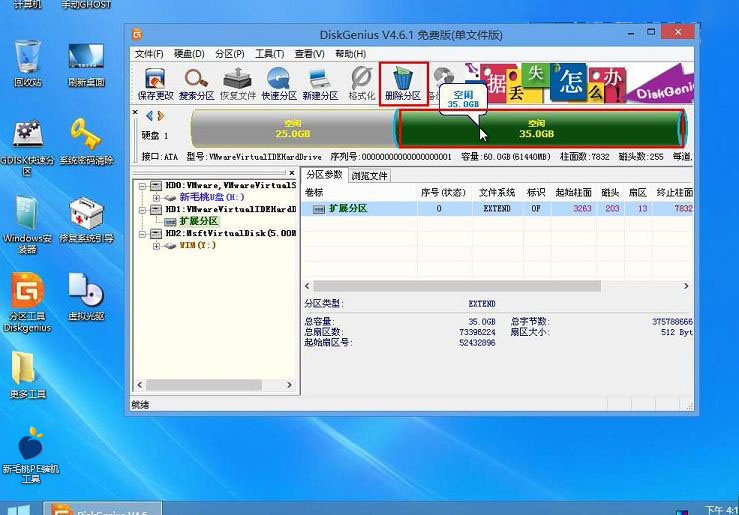Click the Recover Files (恢复文件) icon
739x515 pixels.
[238, 84]
